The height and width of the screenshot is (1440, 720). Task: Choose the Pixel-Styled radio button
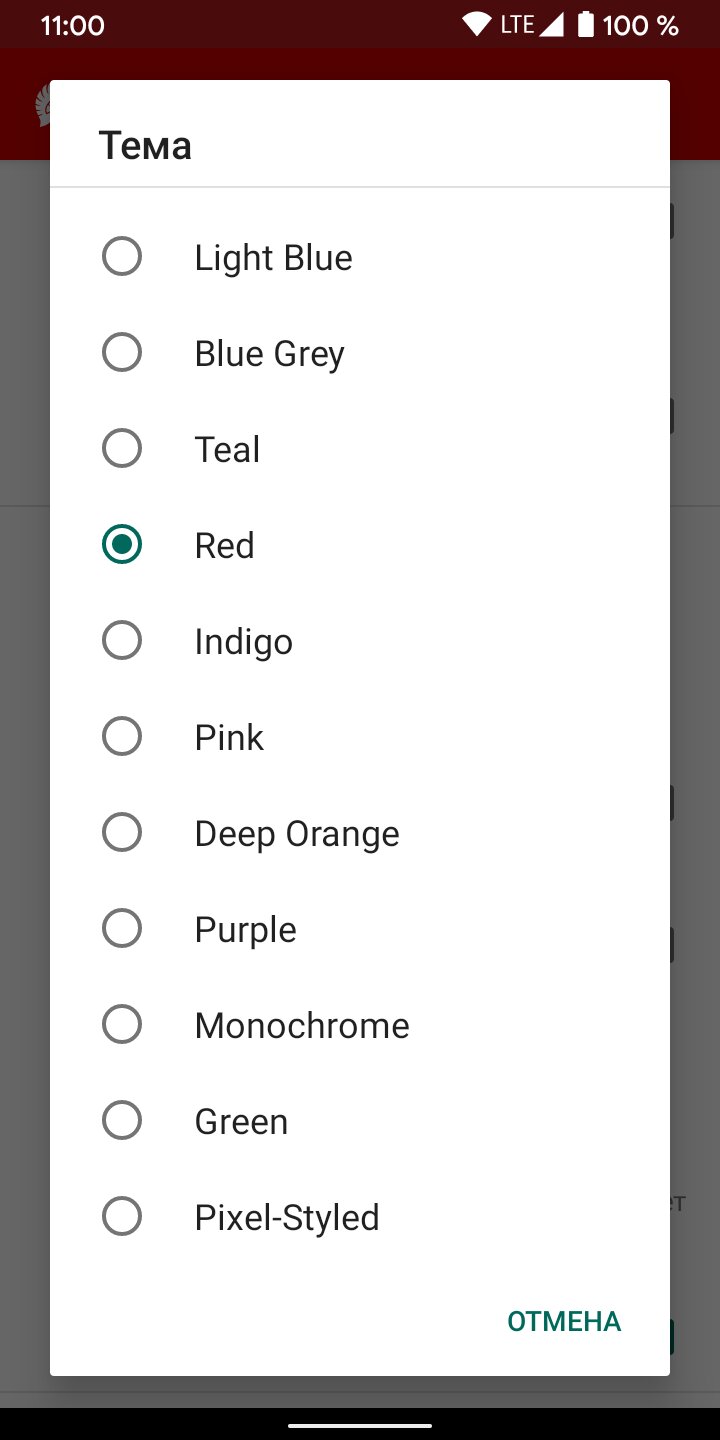click(x=122, y=1217)
